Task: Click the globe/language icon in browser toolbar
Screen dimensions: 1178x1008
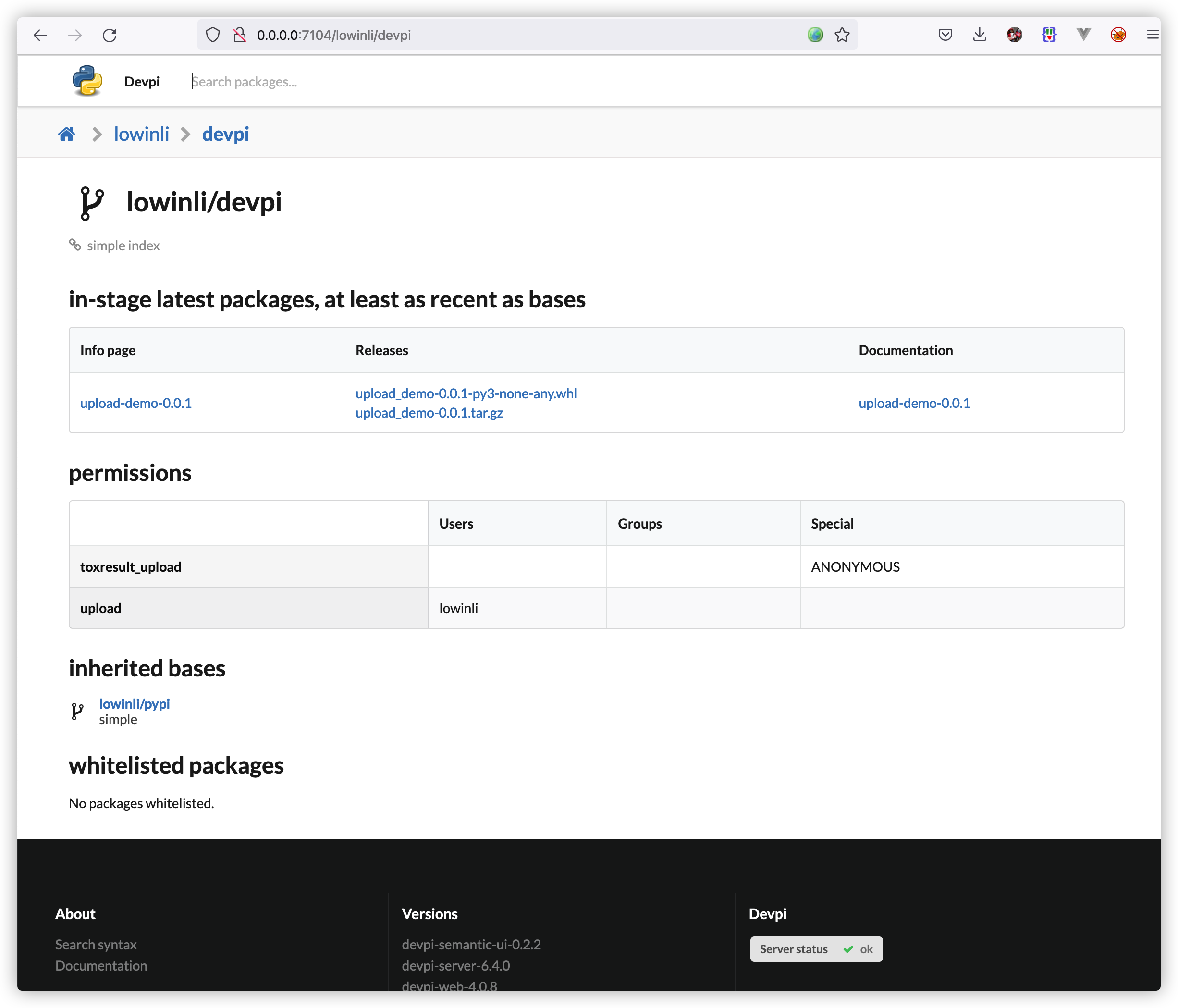Action: click(x=815, y=35)
